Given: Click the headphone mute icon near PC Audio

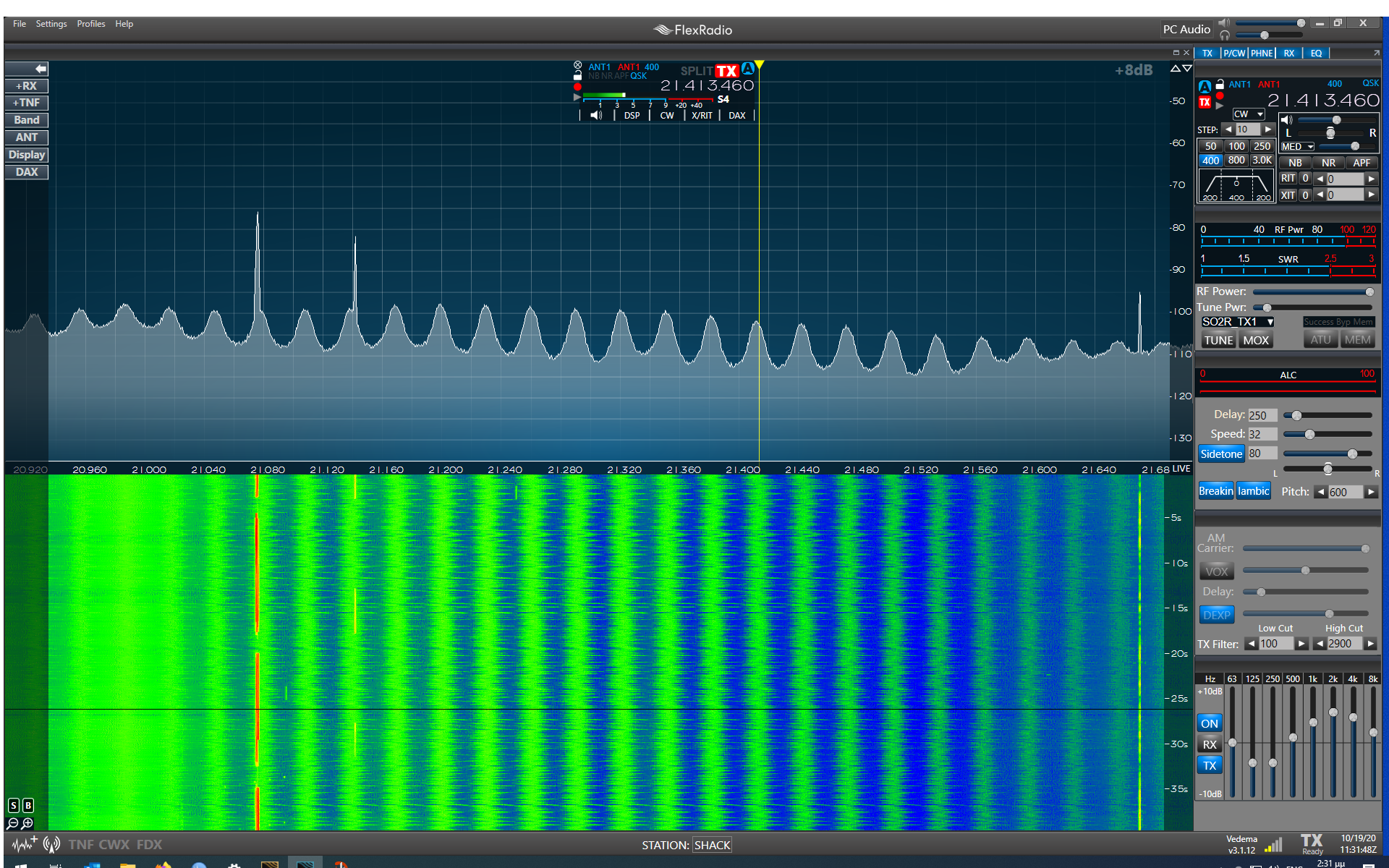Looking at the screenshot, I should [1224, 35].
